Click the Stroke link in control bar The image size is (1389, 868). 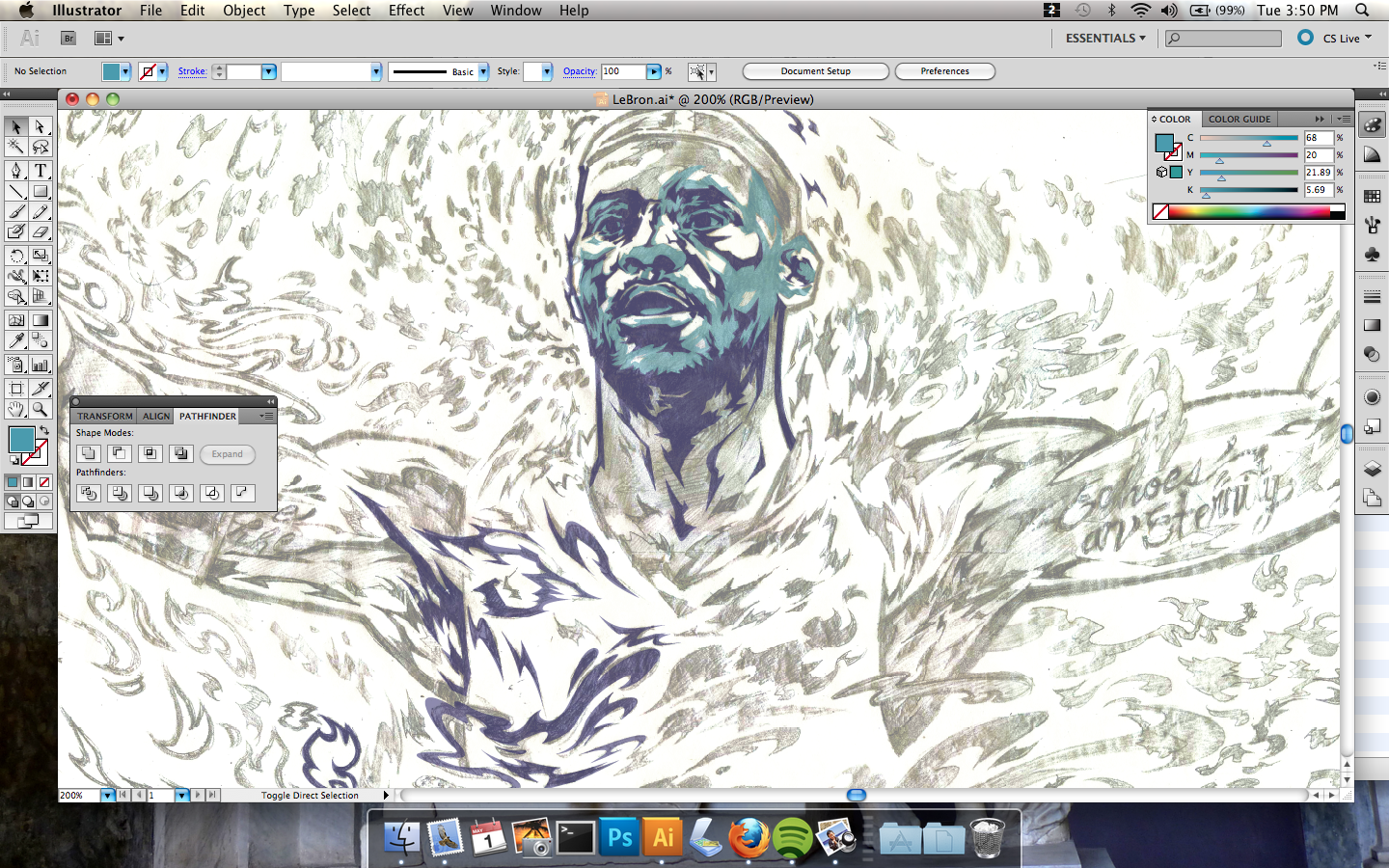[192, 71]
